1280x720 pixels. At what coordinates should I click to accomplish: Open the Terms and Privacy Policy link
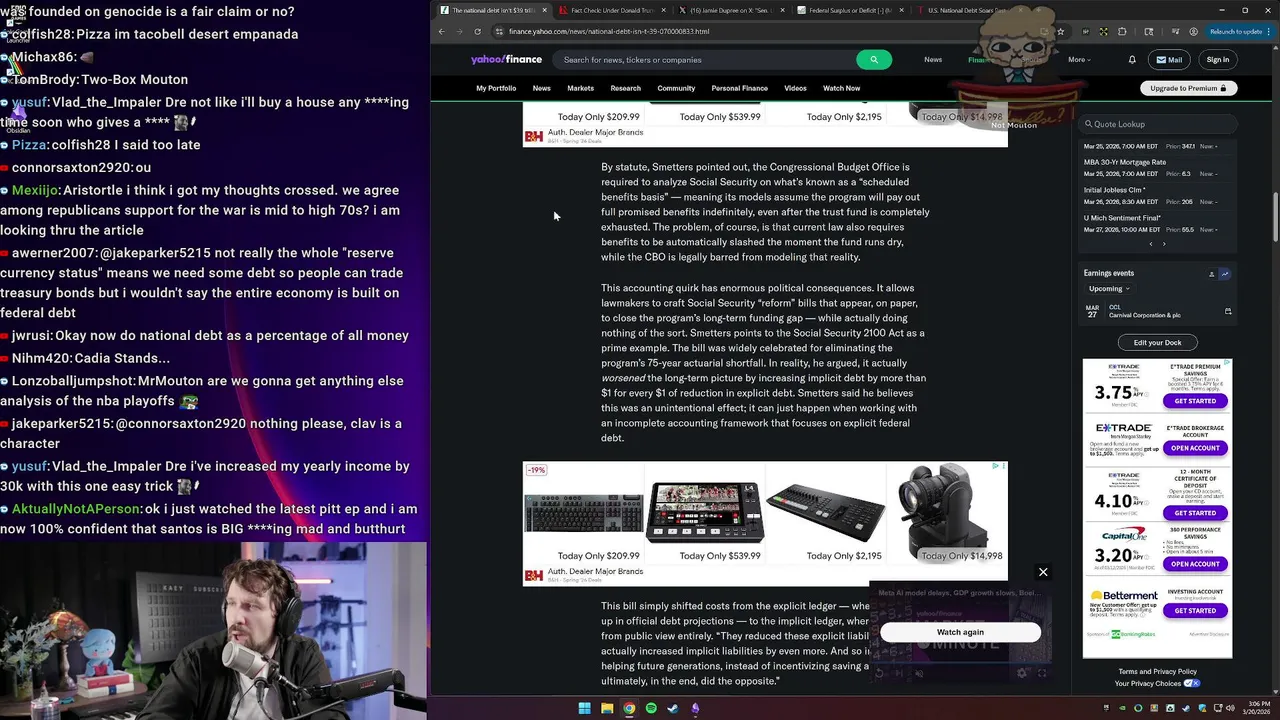[1157, 671]
